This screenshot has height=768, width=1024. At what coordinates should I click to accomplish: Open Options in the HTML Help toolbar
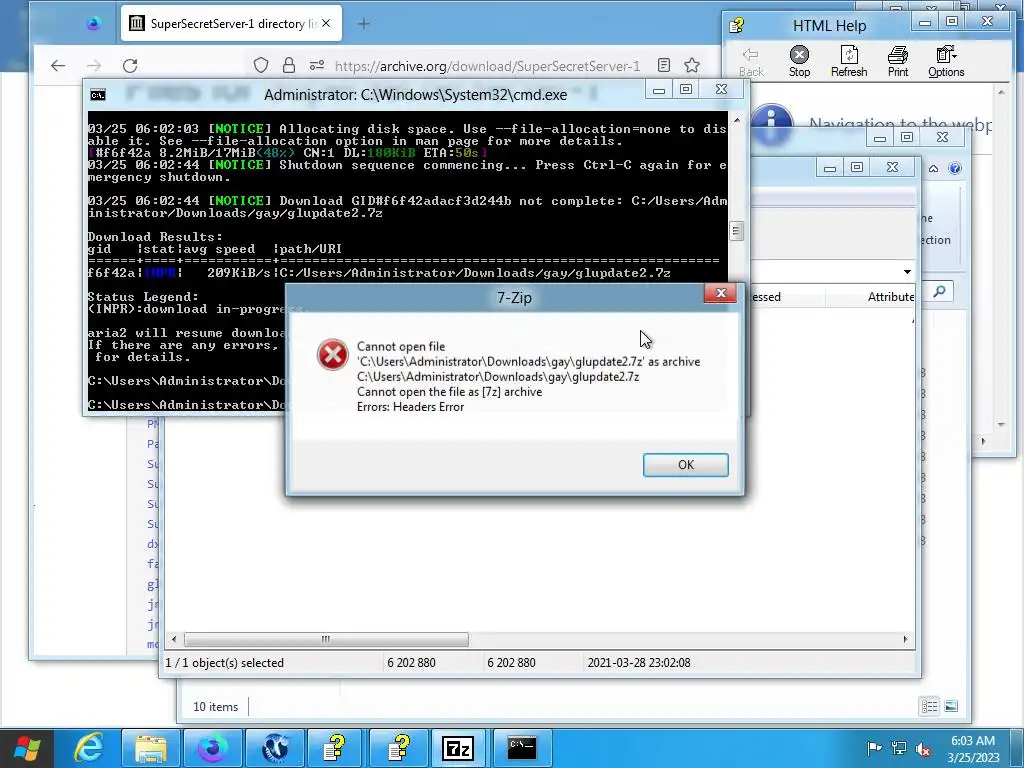pyautogui.click(x=946, y=62)
